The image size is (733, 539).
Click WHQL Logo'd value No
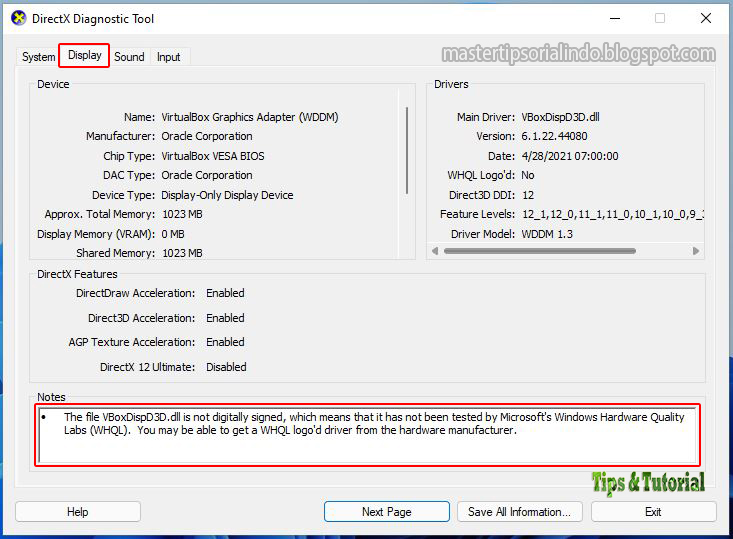(x=528, y=175)
